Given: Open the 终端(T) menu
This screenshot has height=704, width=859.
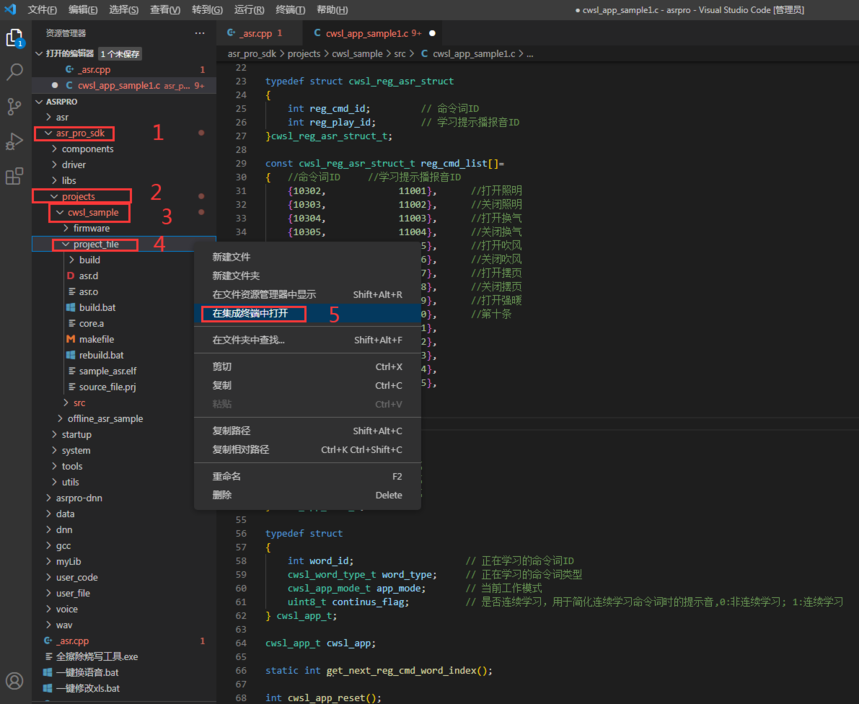Looking at the screenshot, I should pyautogui.click(x=290, y=9).
